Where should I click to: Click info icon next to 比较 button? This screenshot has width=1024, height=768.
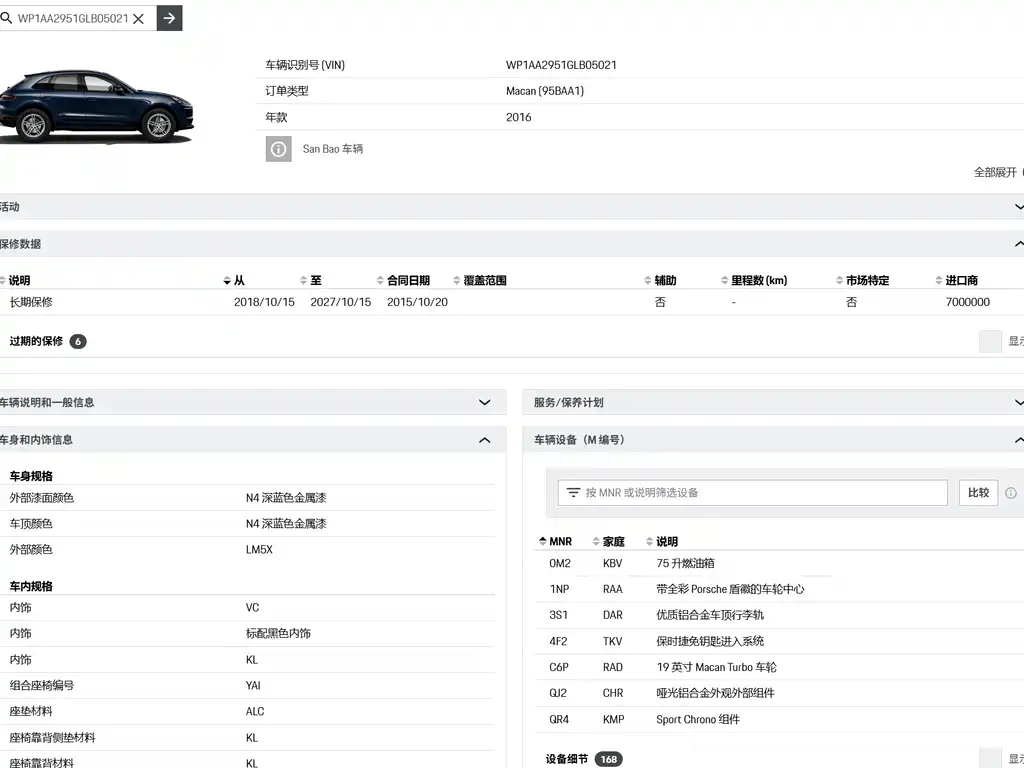pyautogui.click(x=1011, y=493)
